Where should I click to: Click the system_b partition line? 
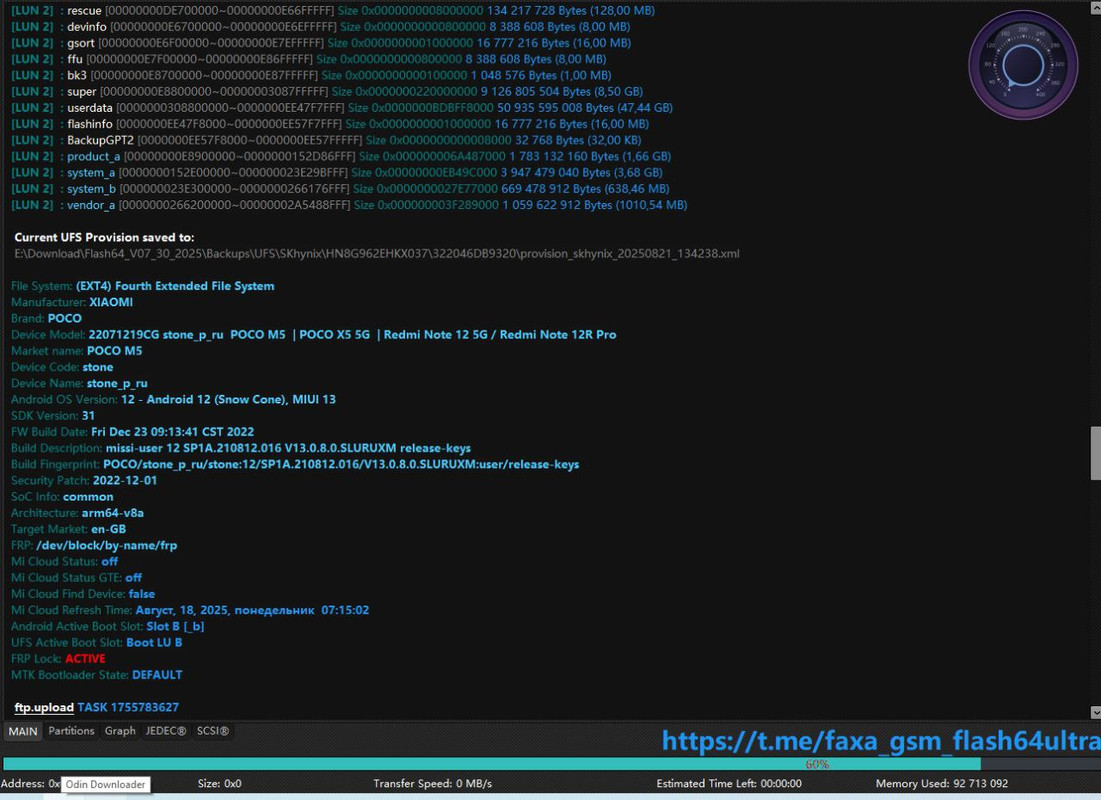[340, 188]
